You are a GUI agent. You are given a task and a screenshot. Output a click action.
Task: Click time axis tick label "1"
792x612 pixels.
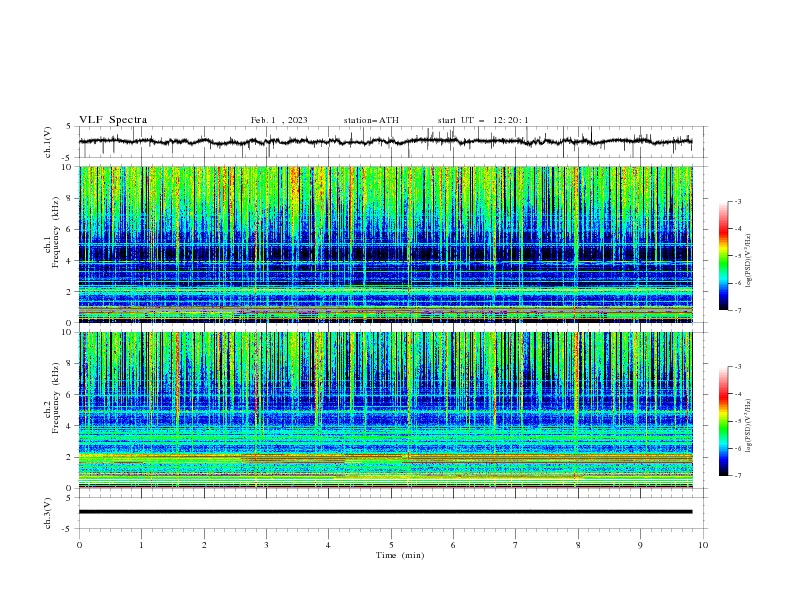141,545
